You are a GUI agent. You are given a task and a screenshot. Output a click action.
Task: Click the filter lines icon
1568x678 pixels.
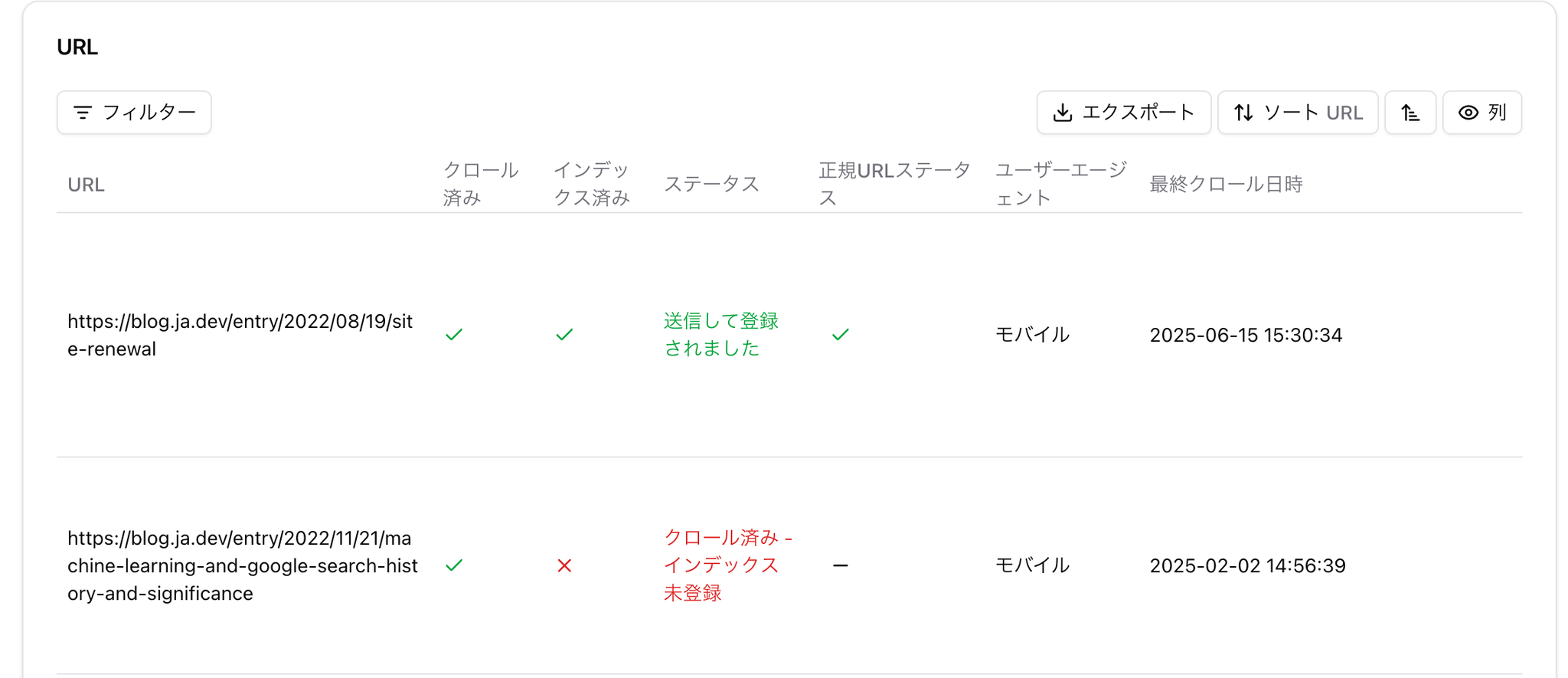(x=83, y=113)
